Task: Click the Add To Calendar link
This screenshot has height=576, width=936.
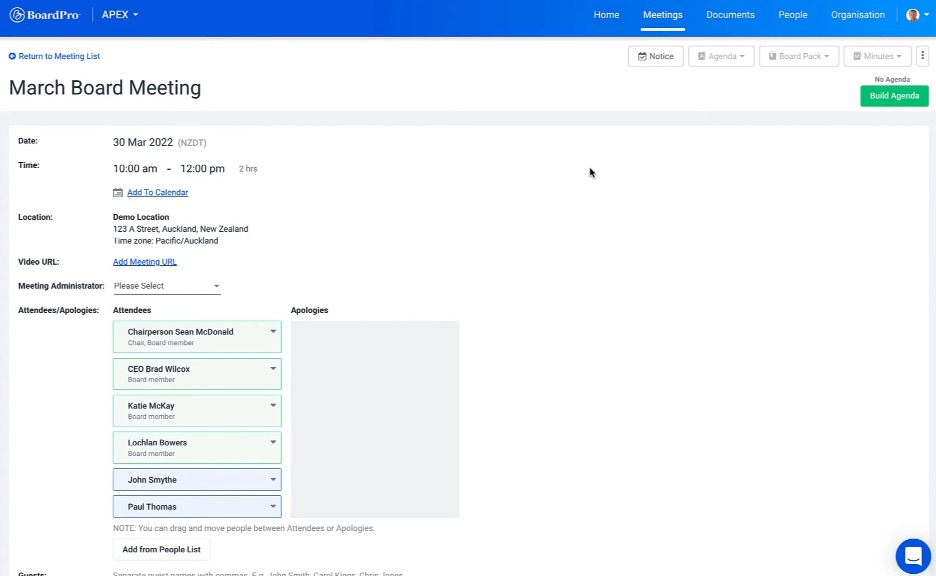Action: (158, 192)
